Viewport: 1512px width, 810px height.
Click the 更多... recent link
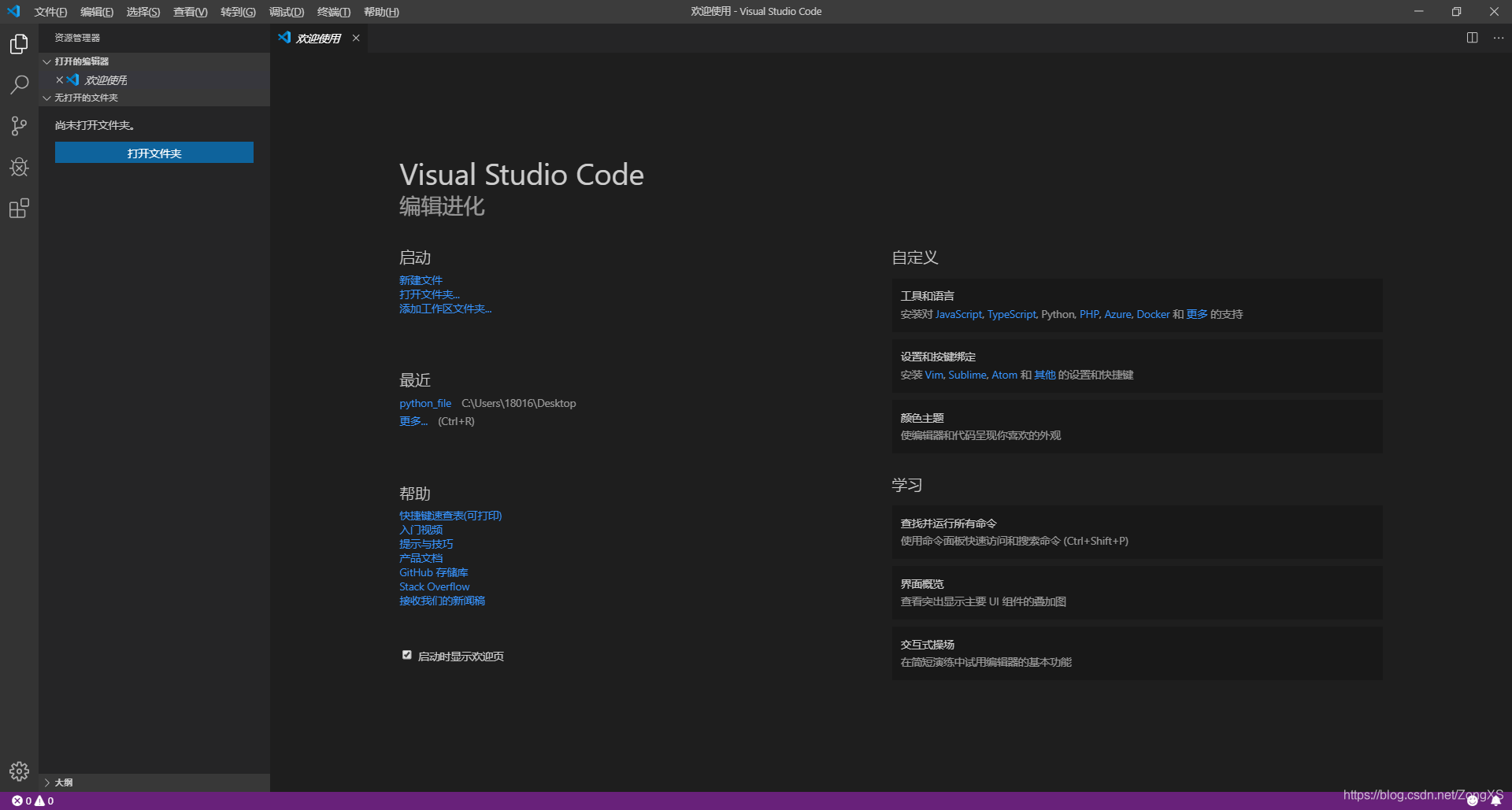(x=413, y=421)
